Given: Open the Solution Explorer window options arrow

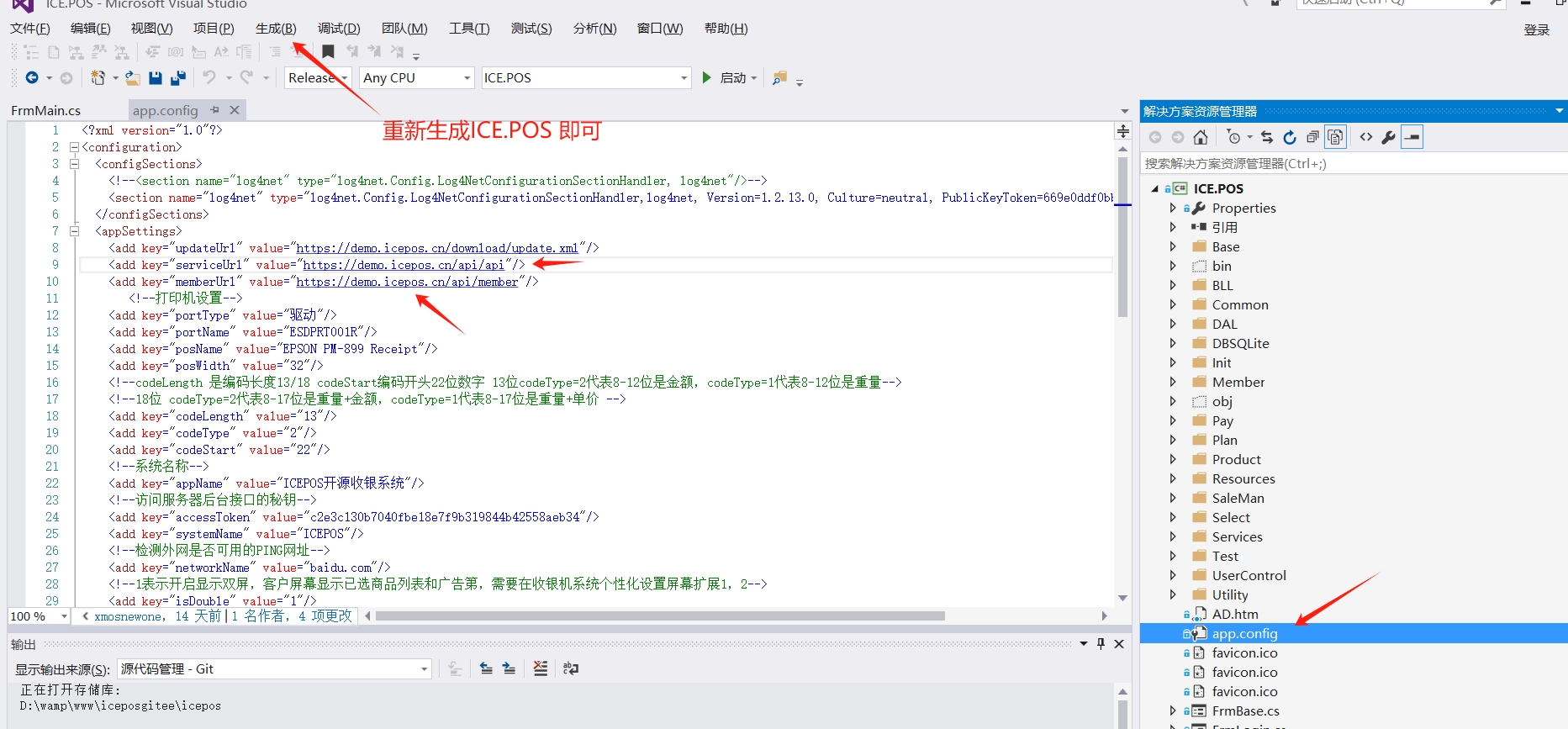Looking at the screenshot, I should point(1559,111).
